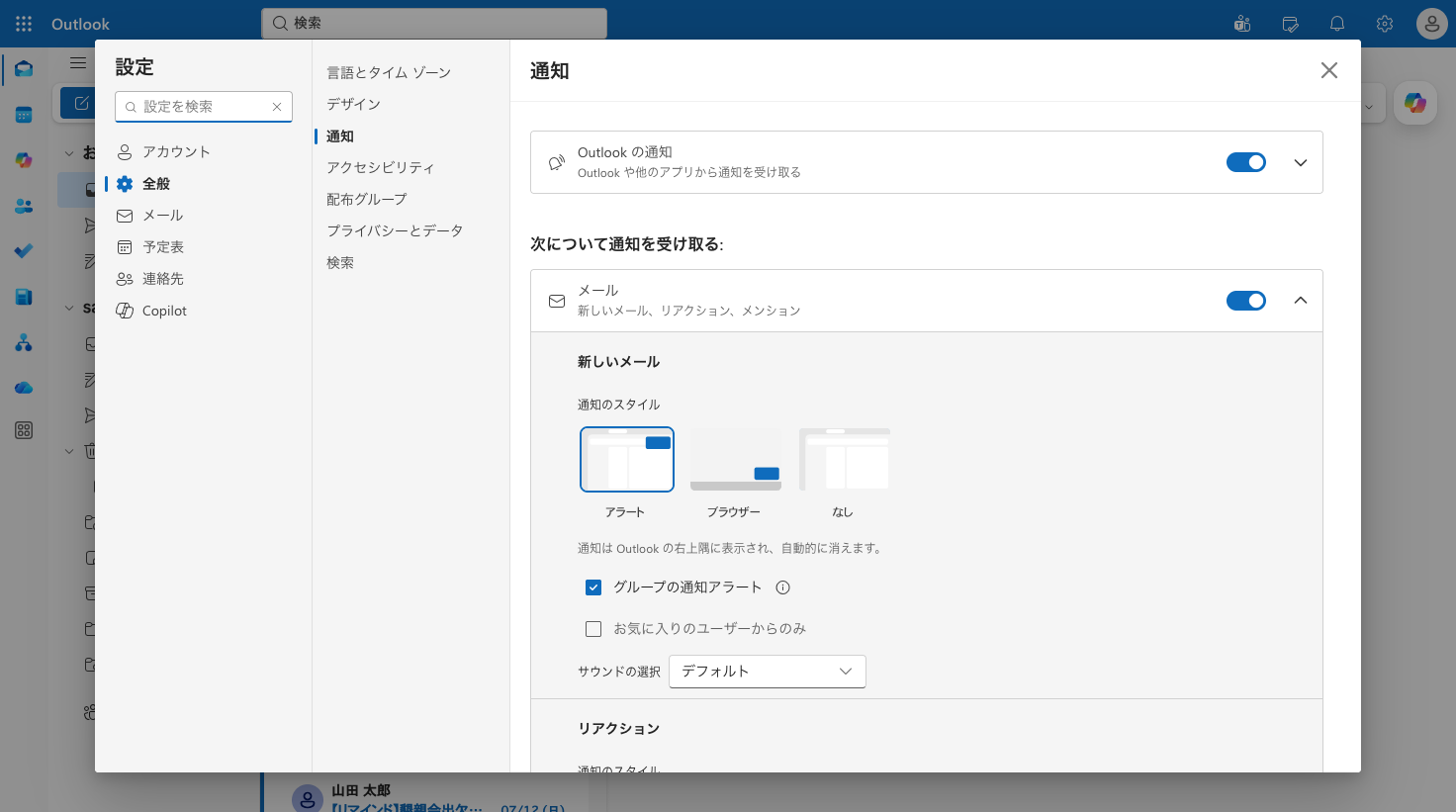Screen dimensions: 1456x812
Task: Click the top Outlook 検索 box
Action: (434, 23)
